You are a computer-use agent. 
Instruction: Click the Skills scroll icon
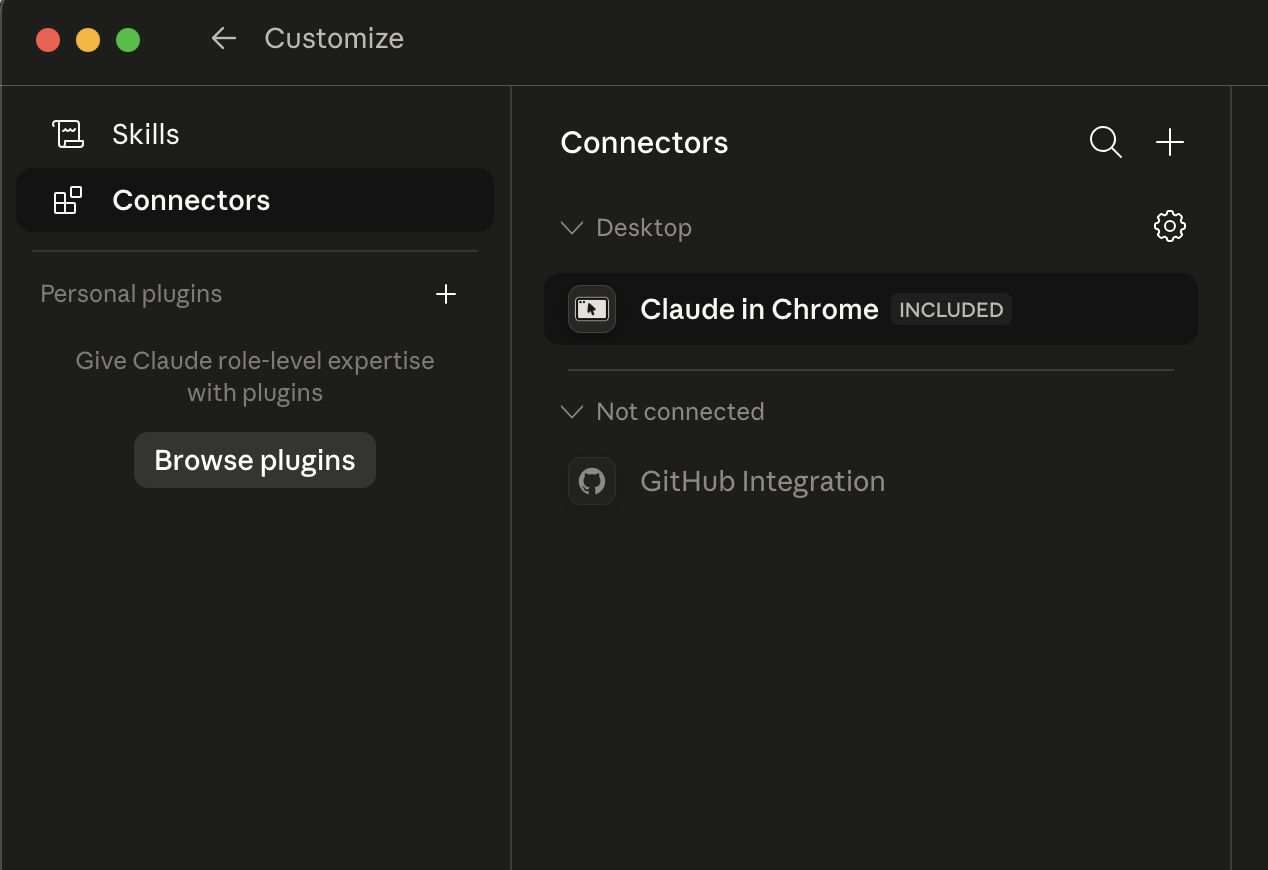click(x=68, y=134)
